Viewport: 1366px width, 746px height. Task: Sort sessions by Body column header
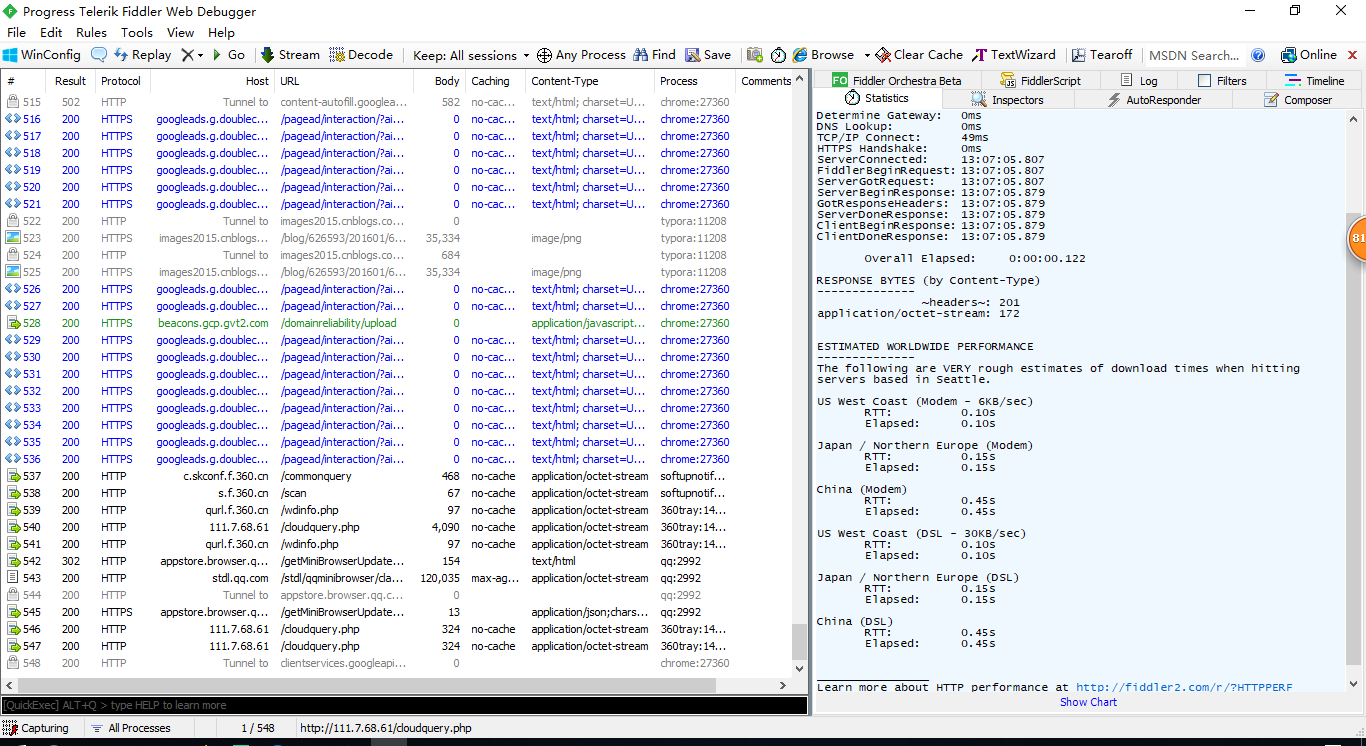[x=439, y=81]
